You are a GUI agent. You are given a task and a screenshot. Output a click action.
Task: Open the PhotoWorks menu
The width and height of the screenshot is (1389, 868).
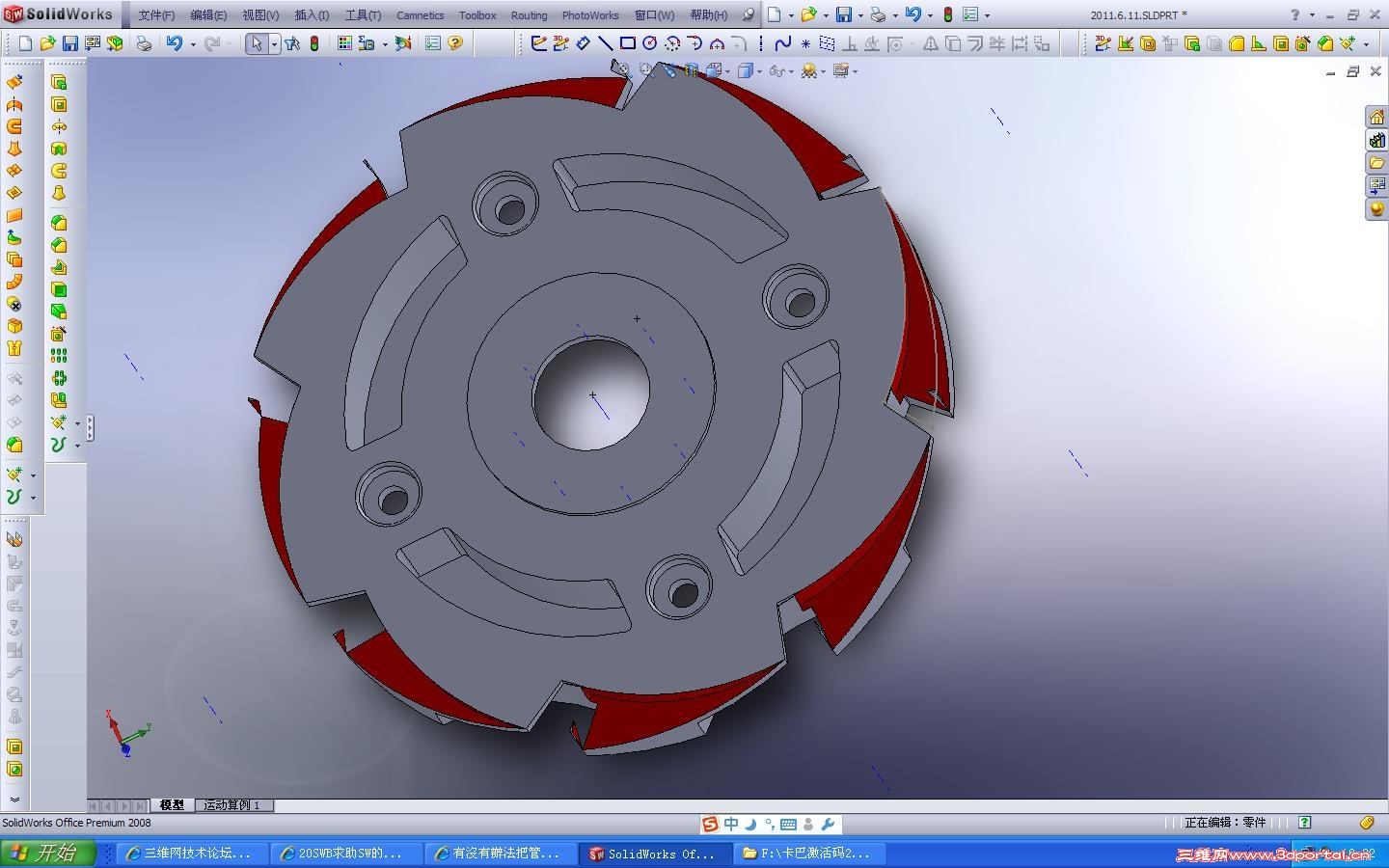590,15
